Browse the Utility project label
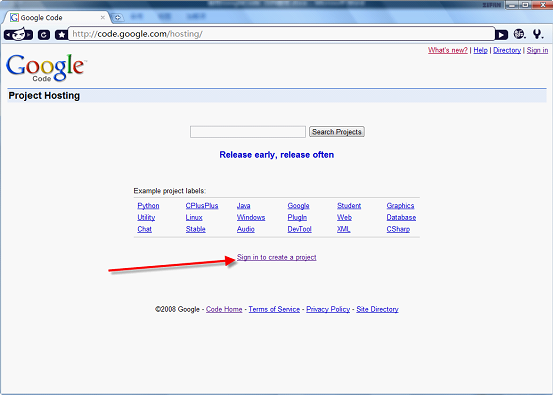The image size is (553, 395). pos(146,217)
